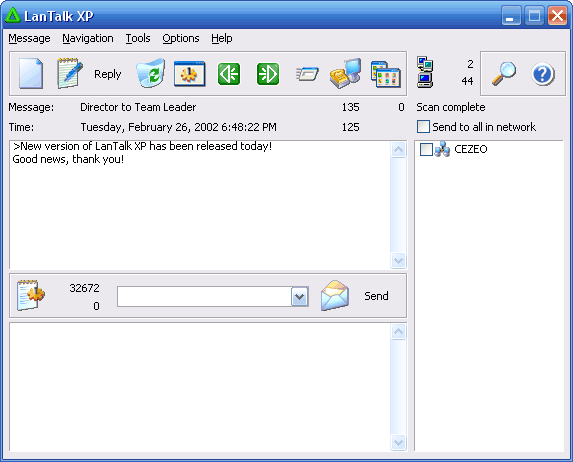Open the Options menu
The height and width of the screenshot is (462, 573).
[181, 38]
